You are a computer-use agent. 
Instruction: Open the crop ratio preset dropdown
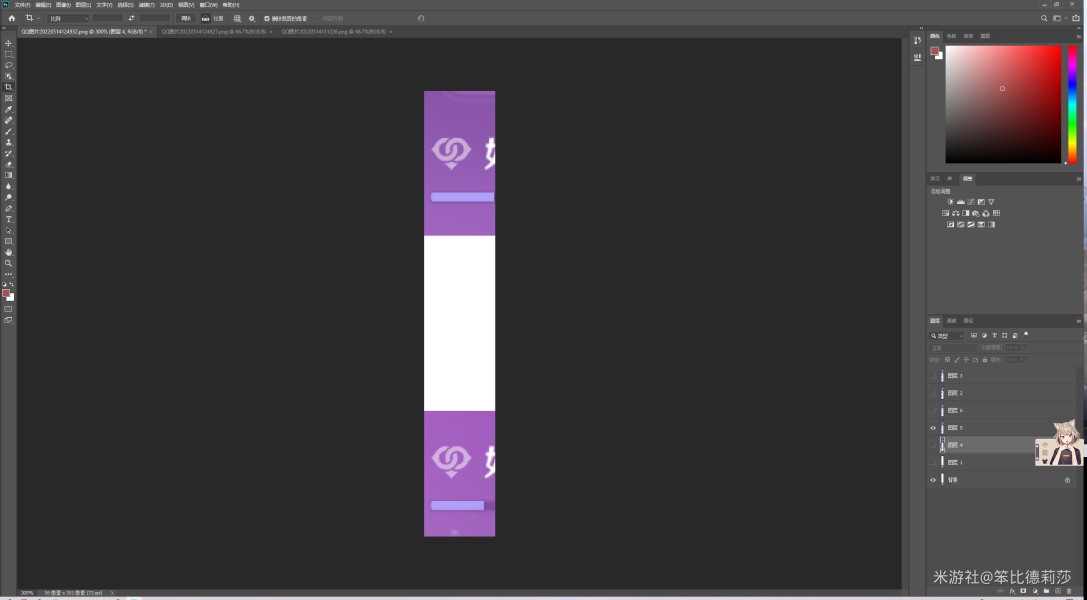(x=68, y=18)
